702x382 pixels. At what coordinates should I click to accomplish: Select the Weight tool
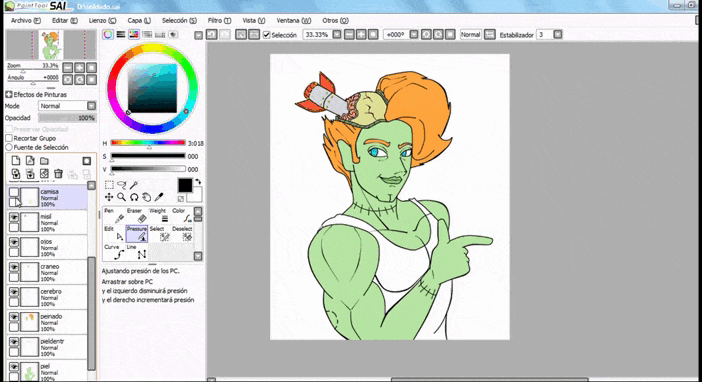158,215
